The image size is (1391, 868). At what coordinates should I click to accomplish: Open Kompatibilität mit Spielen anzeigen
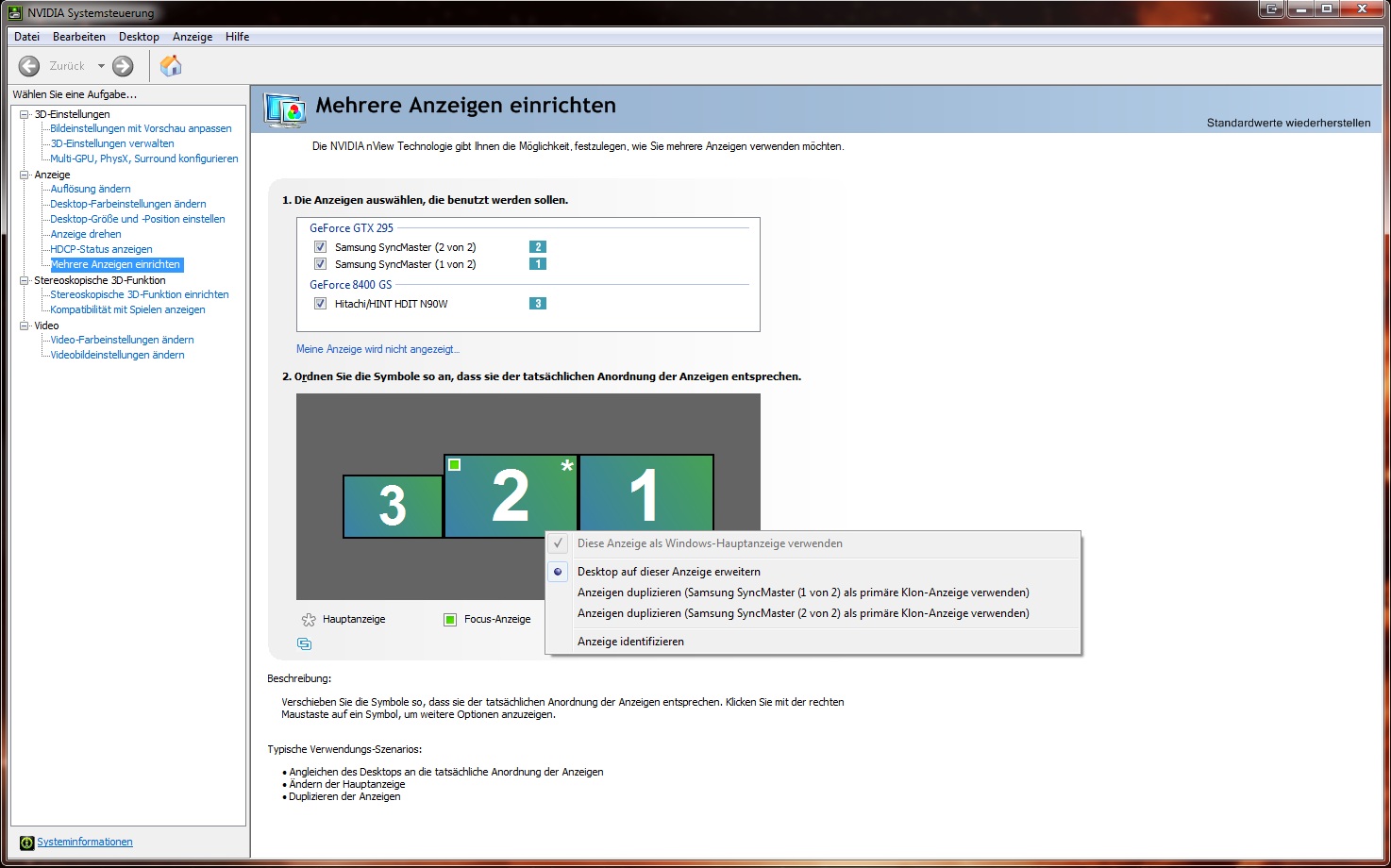tap(127, 309)
